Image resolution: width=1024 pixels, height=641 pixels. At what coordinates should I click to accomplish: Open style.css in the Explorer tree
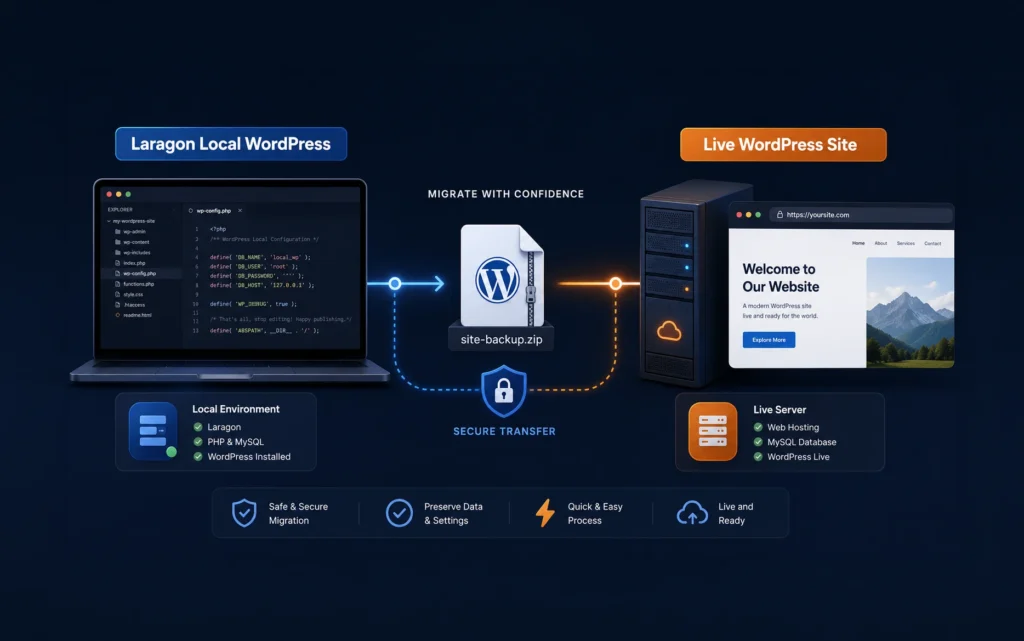coord(129,294)
